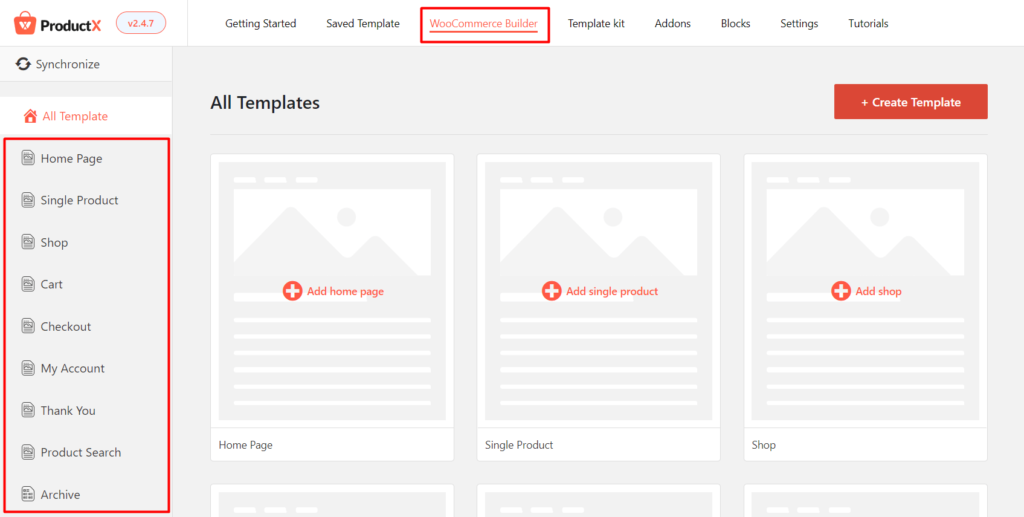Select Thank You in sidebar list

68,410
